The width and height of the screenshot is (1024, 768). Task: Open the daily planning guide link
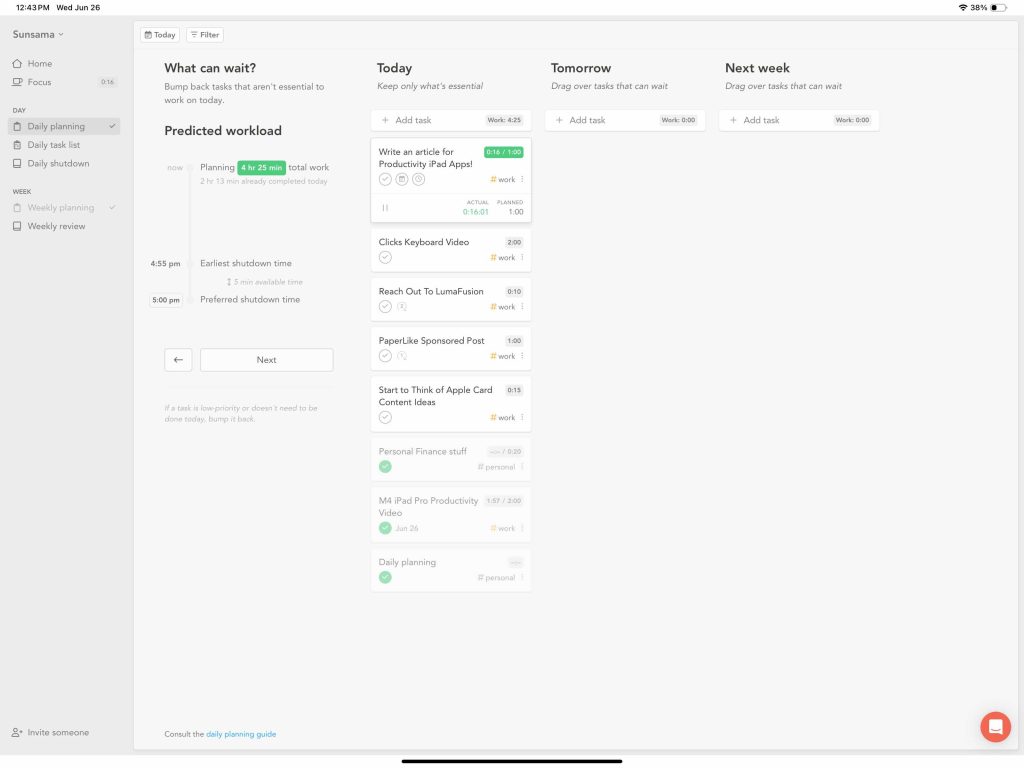pyautogui.click(x=241, y=734)
